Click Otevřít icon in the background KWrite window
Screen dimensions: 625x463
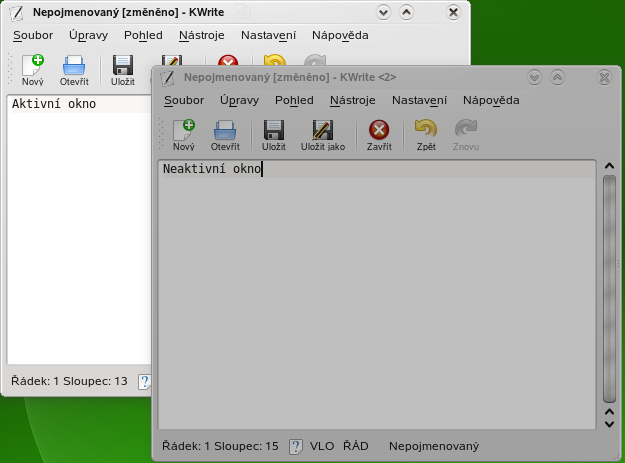click(x=74, y=67)
